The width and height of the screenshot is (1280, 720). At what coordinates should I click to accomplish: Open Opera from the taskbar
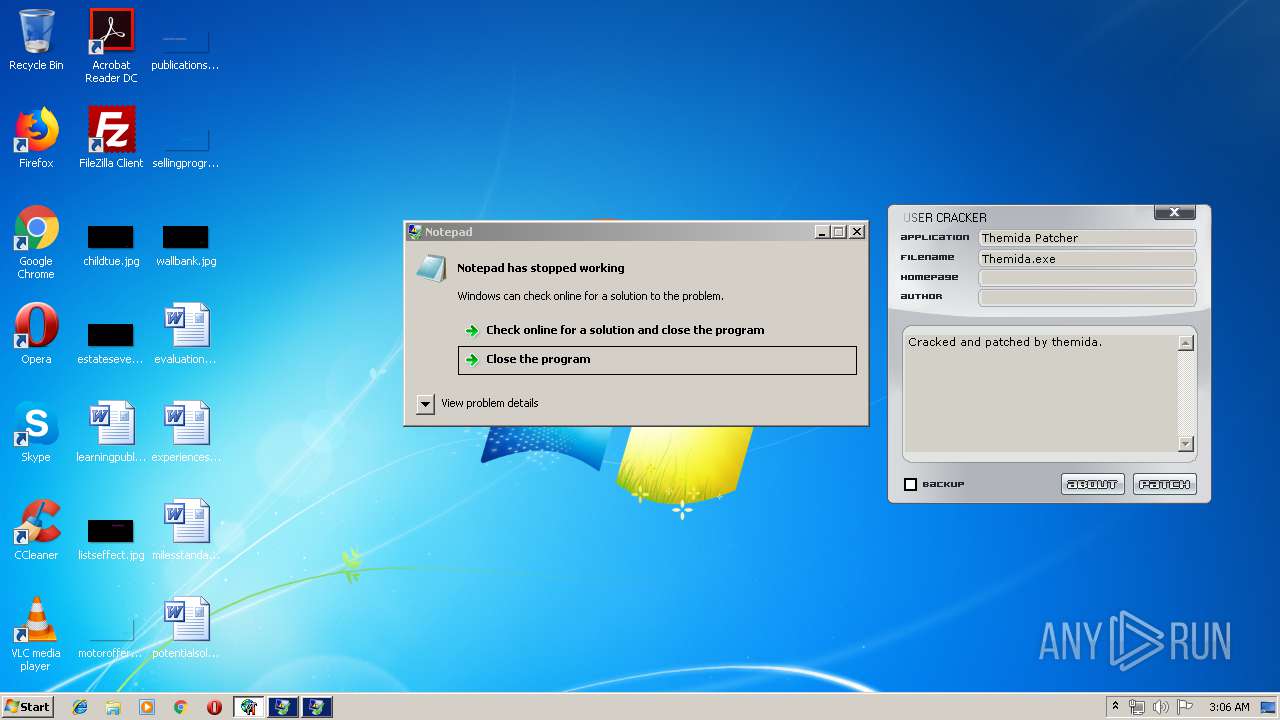tap(214, 707)
